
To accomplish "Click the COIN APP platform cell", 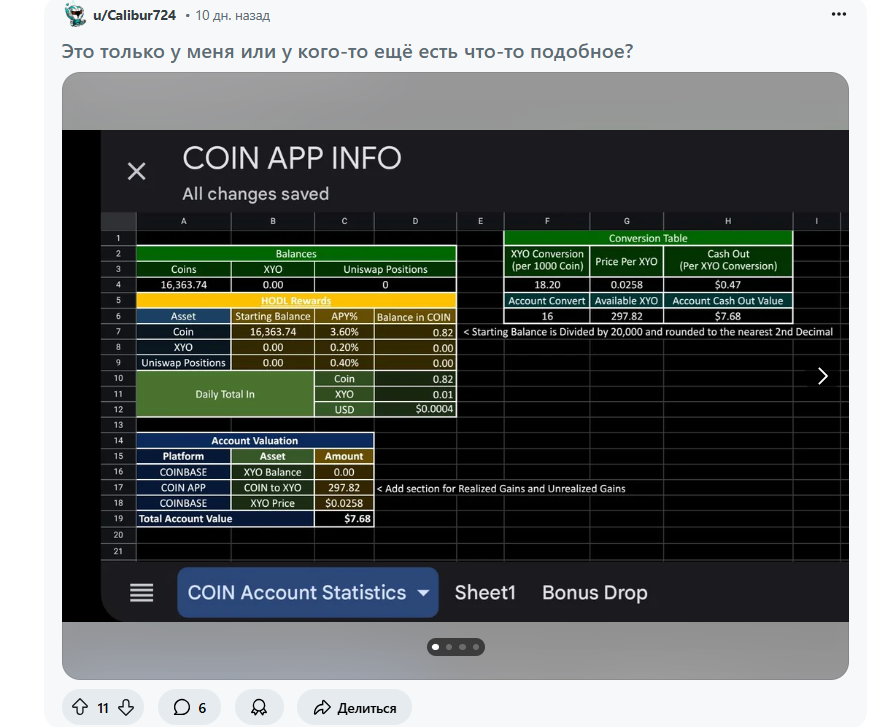I will [184, 488].
